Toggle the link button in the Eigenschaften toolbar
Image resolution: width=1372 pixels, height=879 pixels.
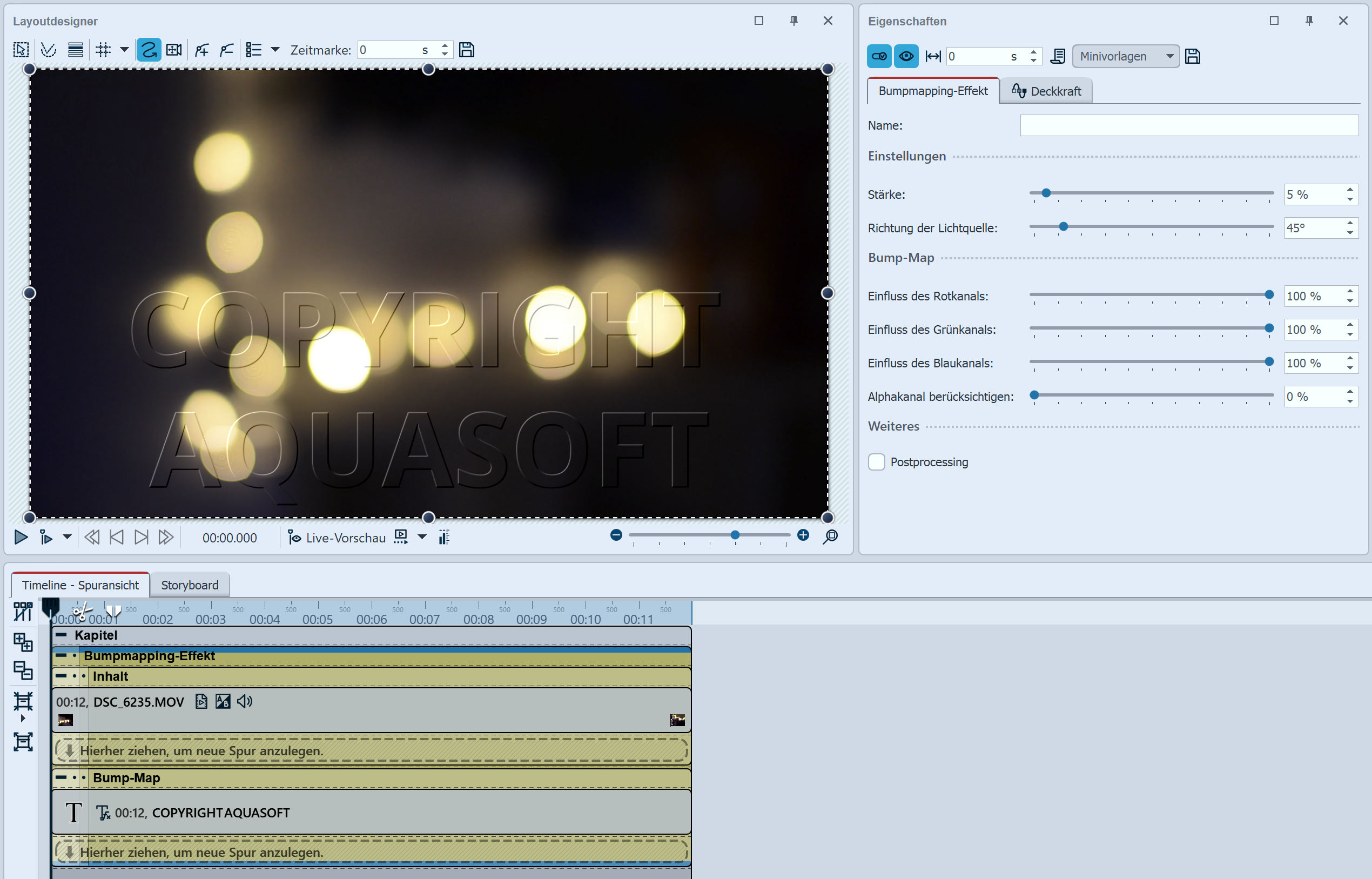[x=879, y=57]
